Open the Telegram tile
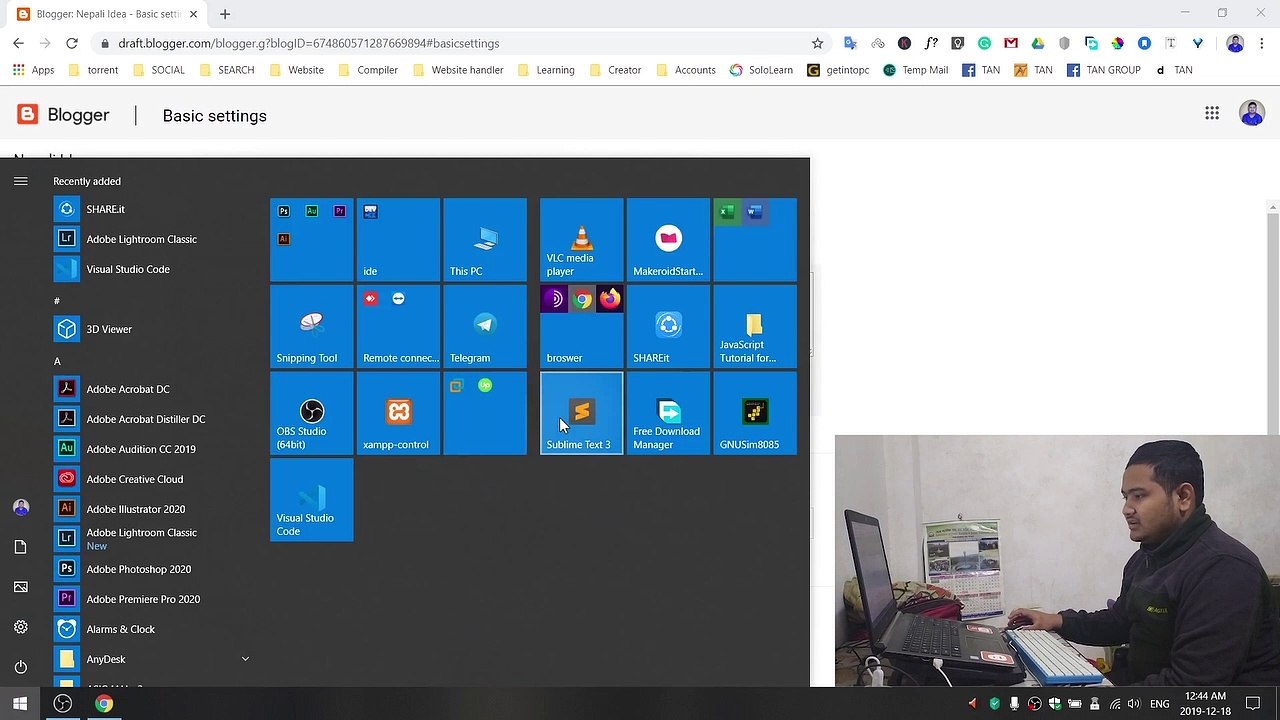1280x720 pixels. point(485,327)
